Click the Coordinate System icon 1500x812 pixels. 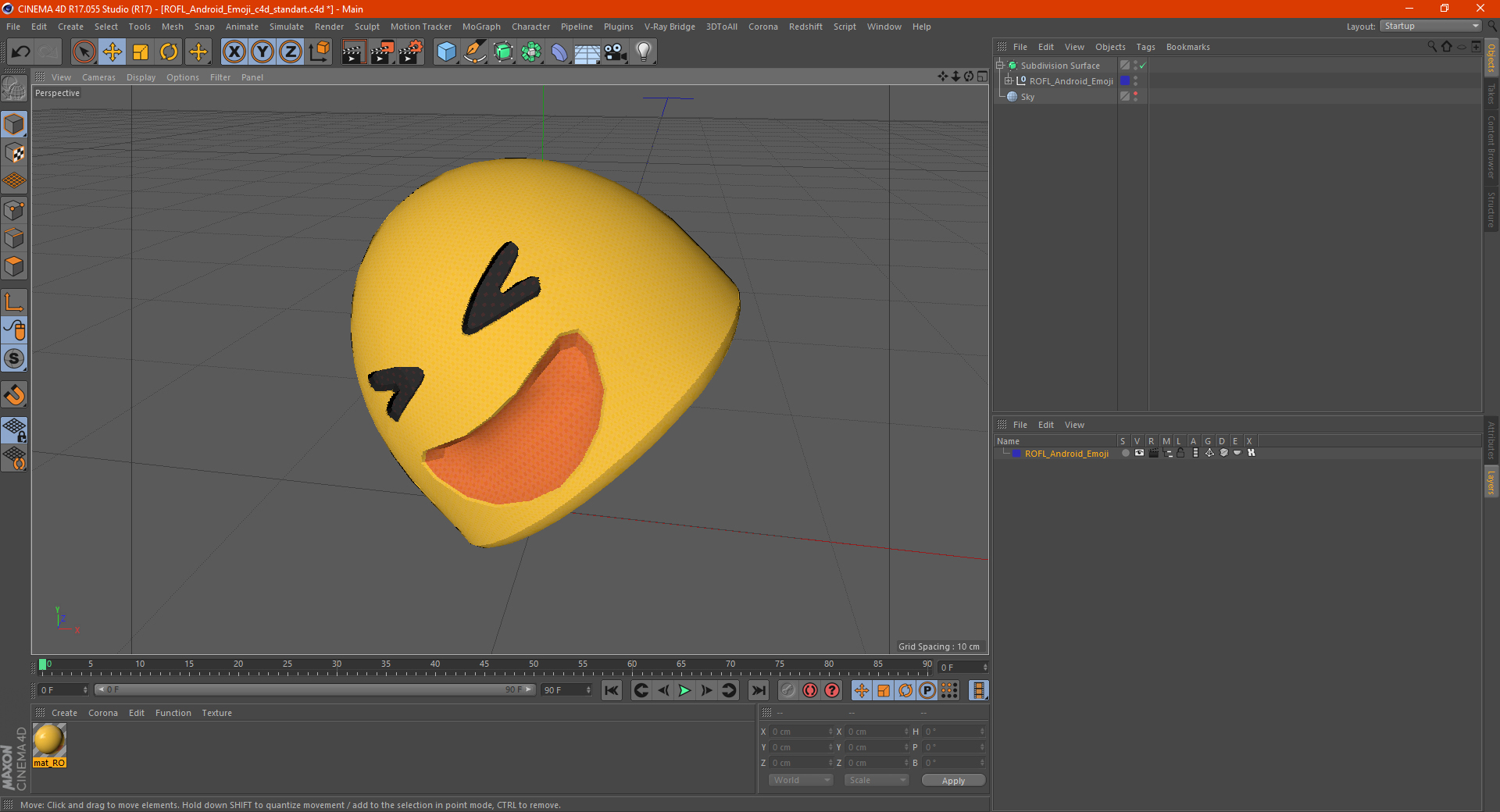[x=320, y=52]
